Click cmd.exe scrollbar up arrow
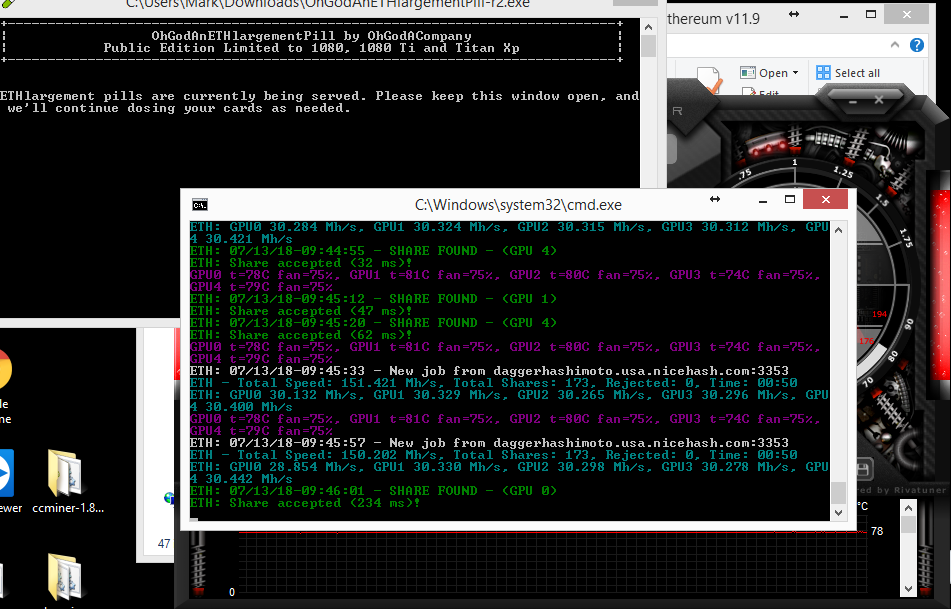The image size is (951, 609). 838,230
